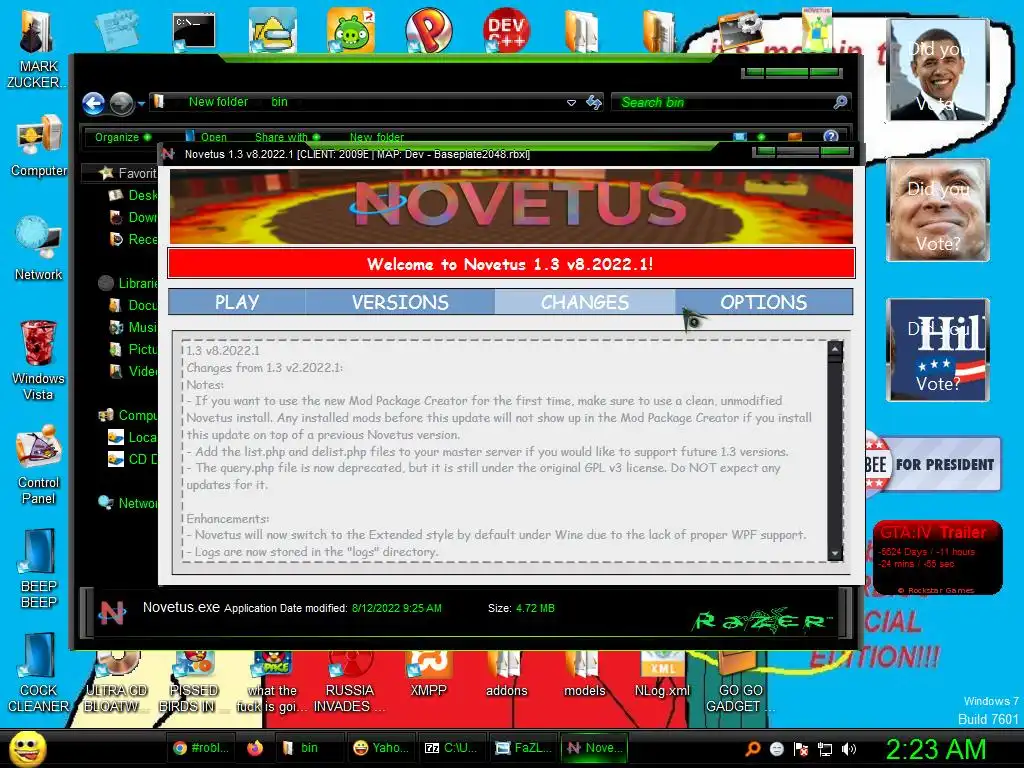The image size is (1024, 768).
Task: Click the GTA:IV Trailer countdown gadget
Action: [x=937, y=557]
